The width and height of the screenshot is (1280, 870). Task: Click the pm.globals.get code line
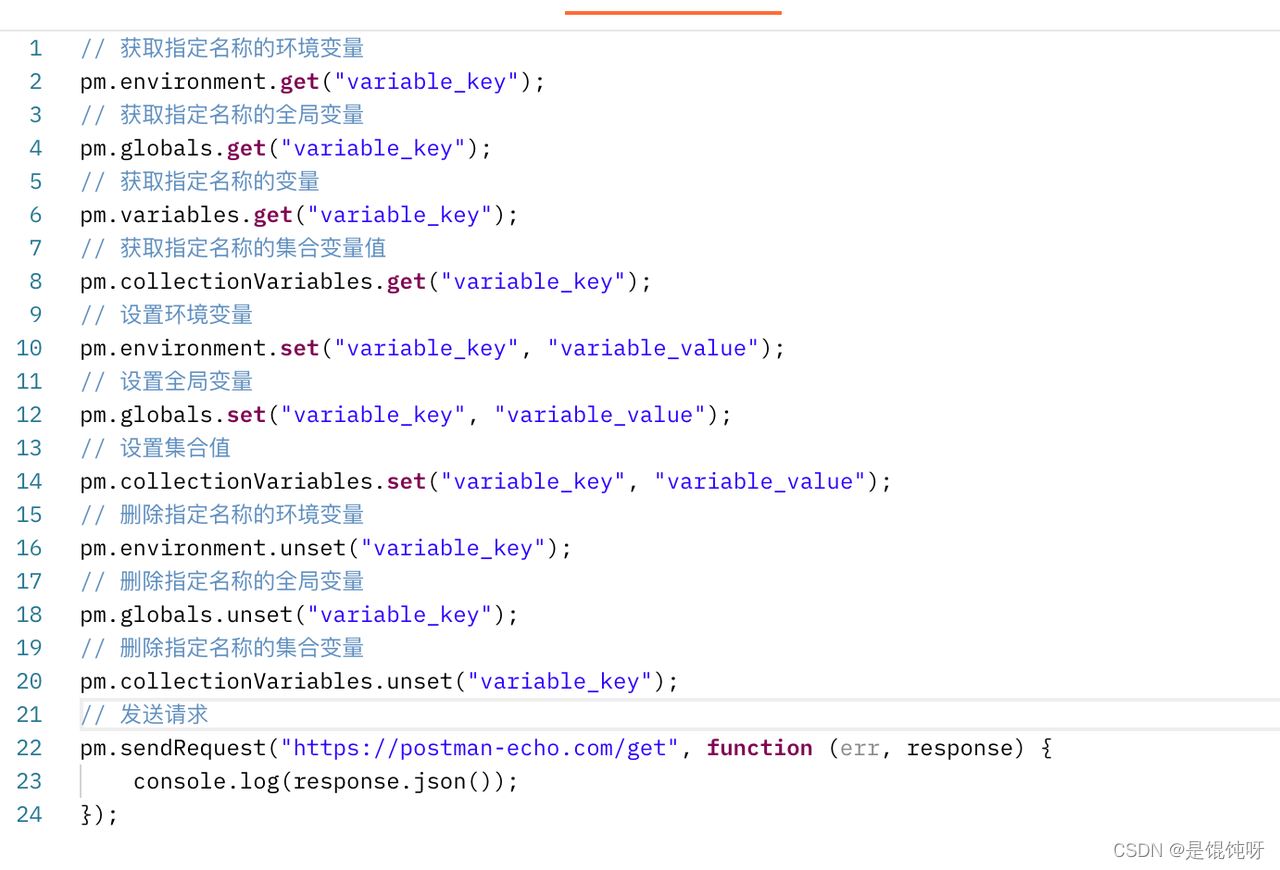tap(286, 148)
